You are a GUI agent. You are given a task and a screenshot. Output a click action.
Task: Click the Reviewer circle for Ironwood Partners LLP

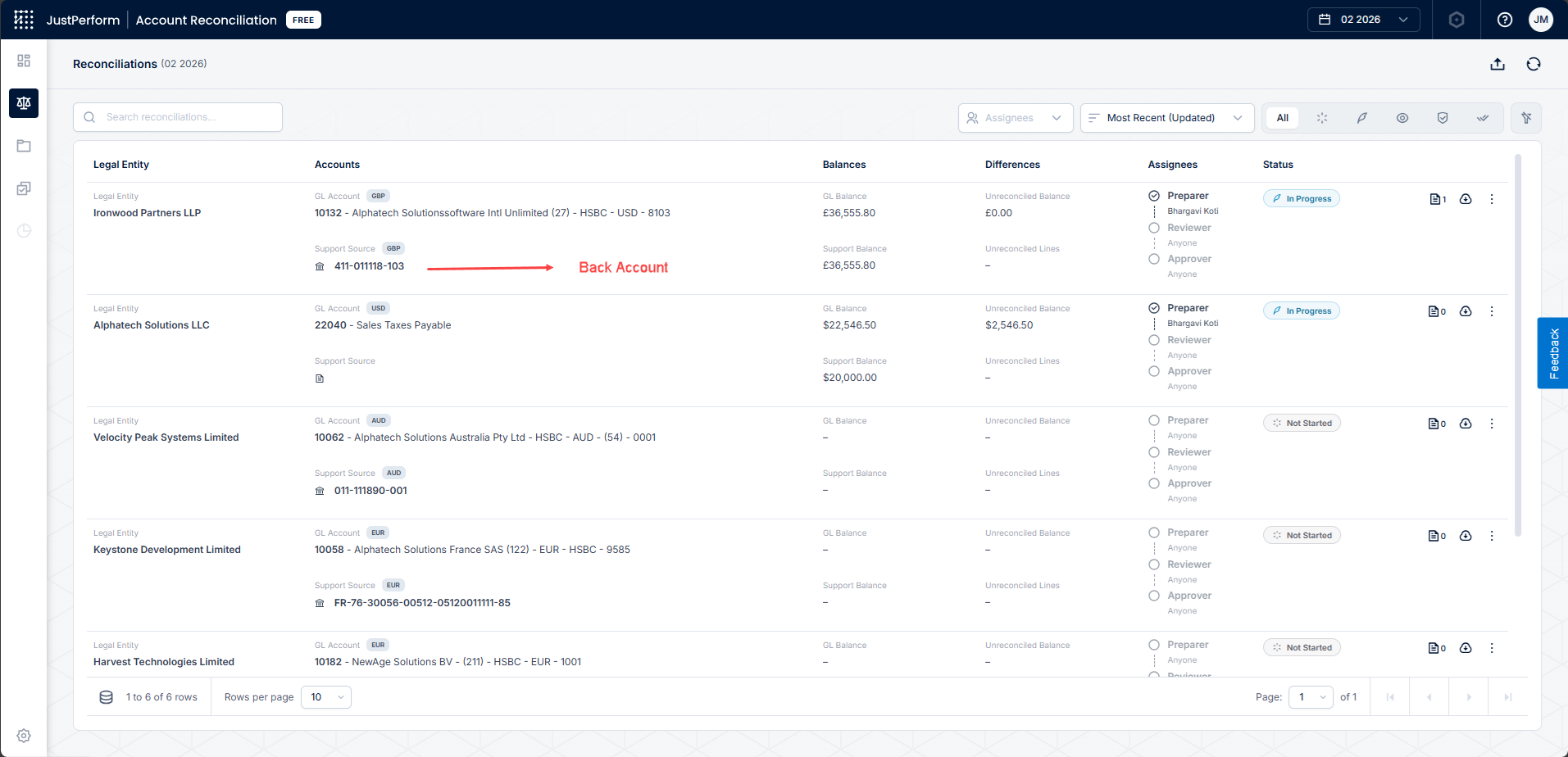point(1154,228)
